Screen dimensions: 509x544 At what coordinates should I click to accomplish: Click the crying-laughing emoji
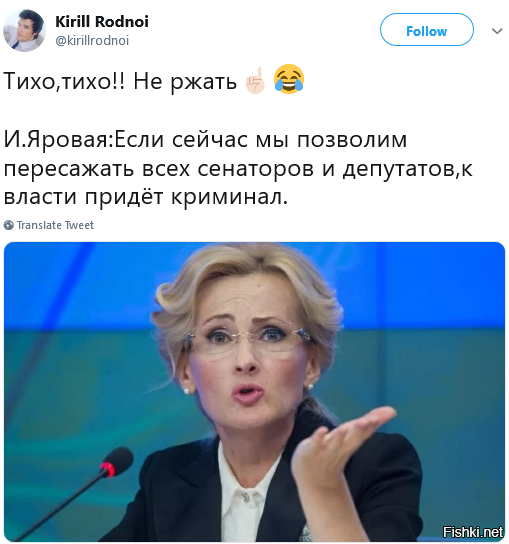(289, 79)
